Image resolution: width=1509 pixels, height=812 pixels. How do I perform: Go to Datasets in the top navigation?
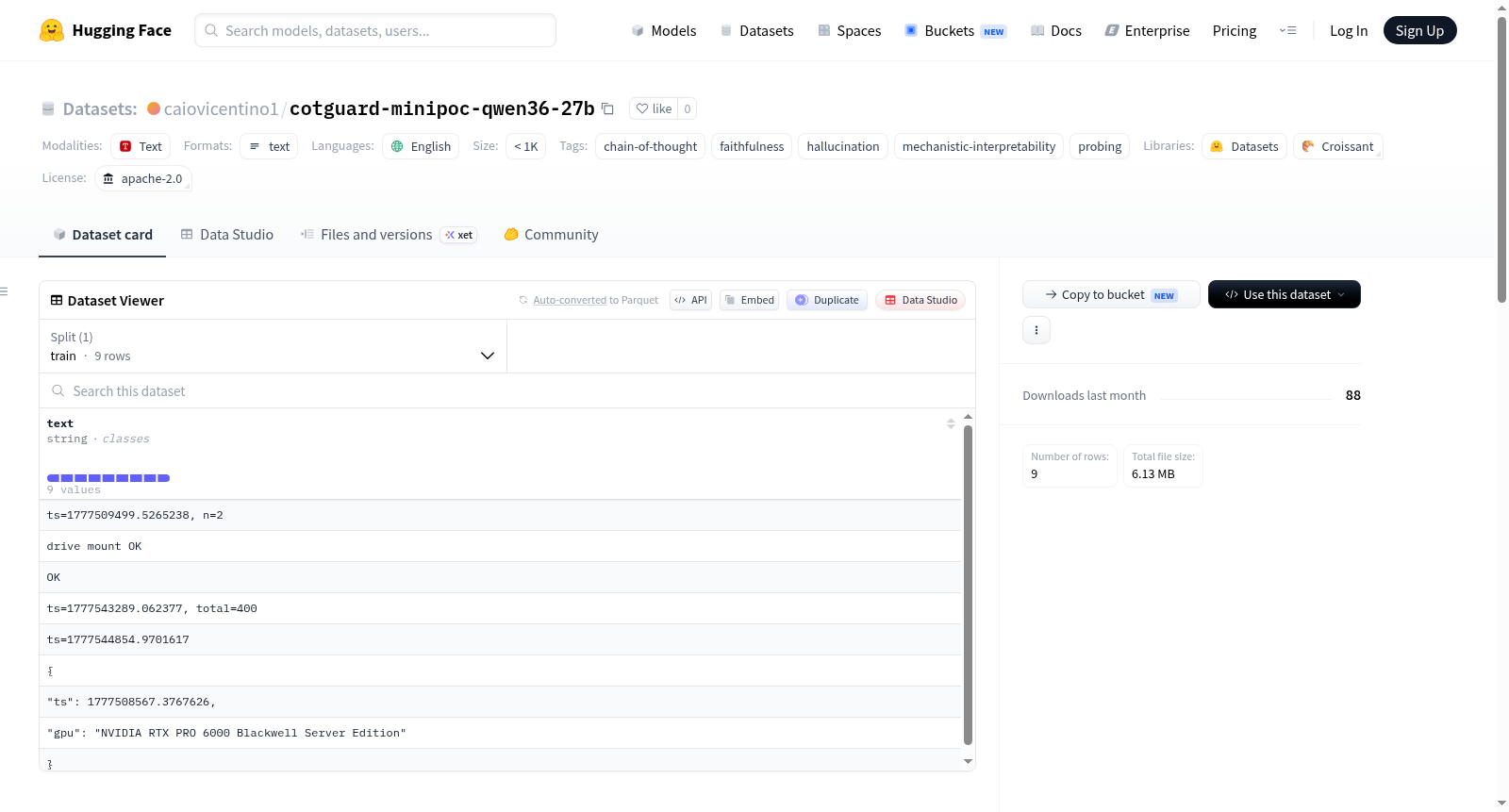756,30
